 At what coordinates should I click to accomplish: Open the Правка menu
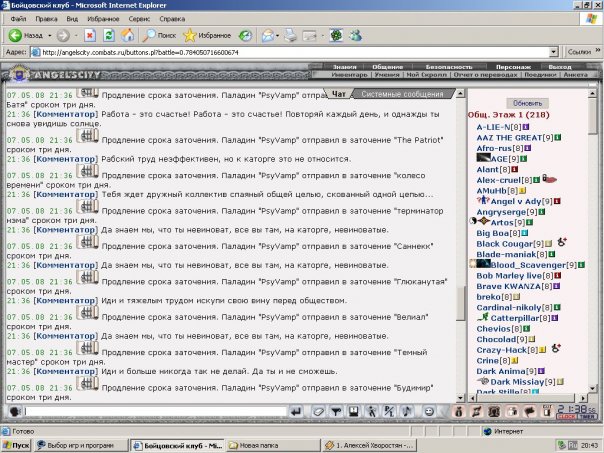point(46,18)
